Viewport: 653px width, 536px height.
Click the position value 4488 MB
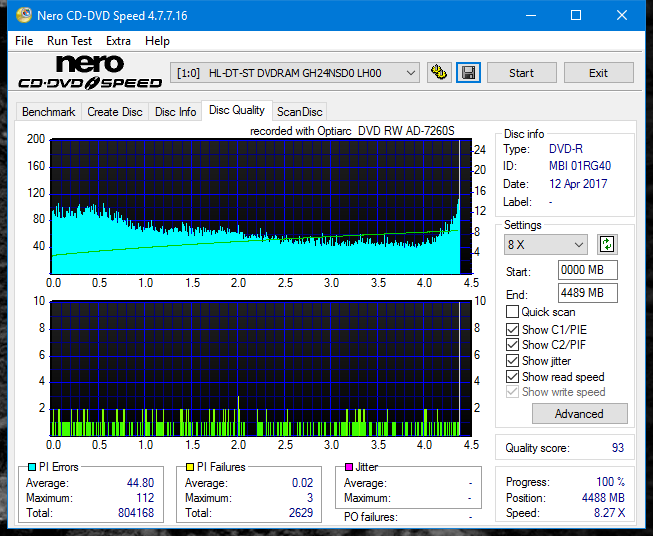tap(603, 498)
